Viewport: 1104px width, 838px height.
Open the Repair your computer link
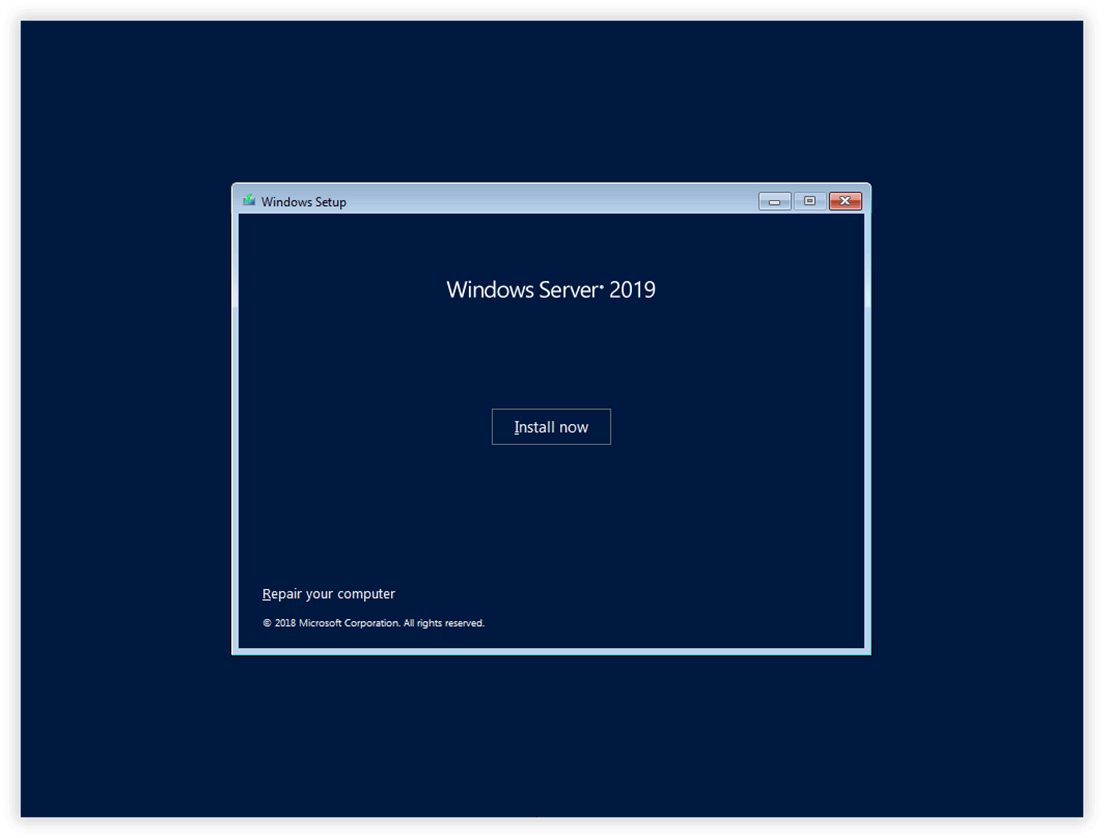[x=328, y=594]
